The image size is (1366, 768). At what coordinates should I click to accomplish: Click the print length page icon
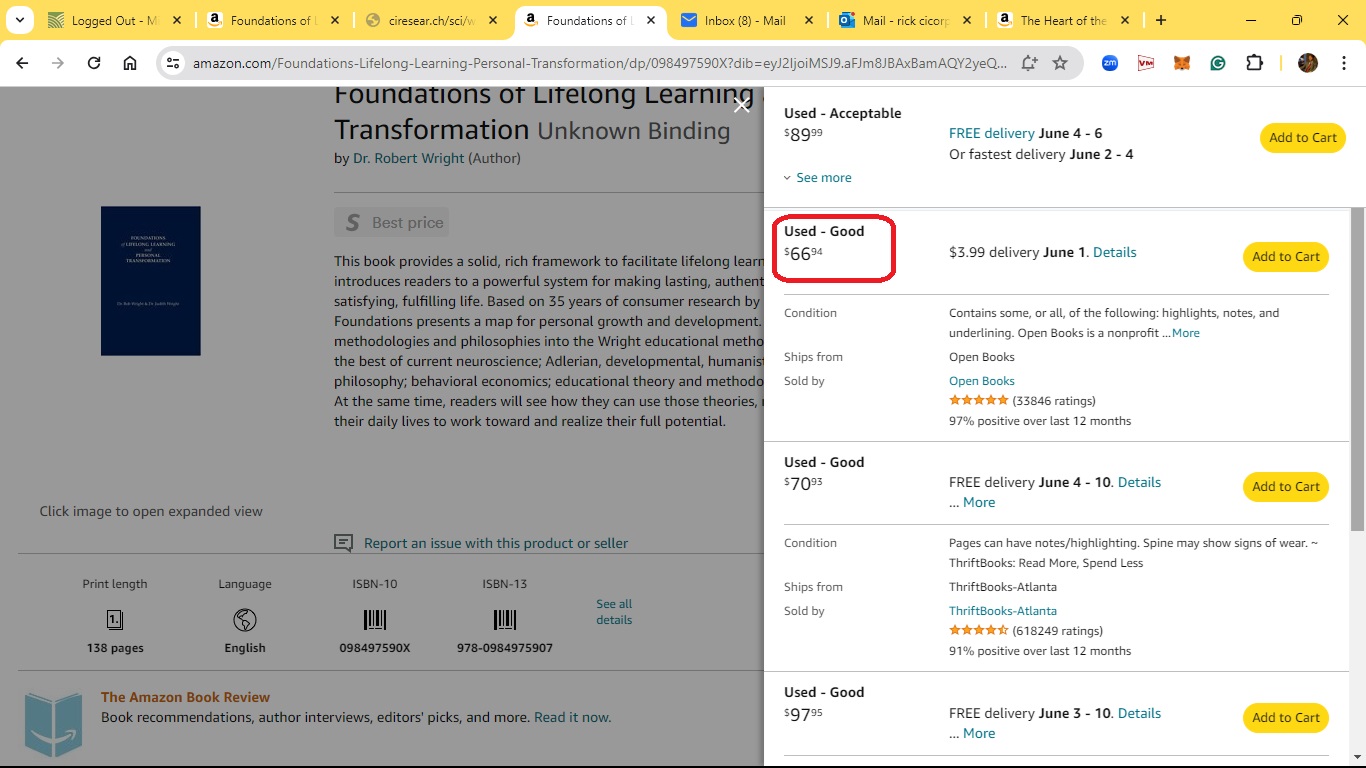point(115,620)
